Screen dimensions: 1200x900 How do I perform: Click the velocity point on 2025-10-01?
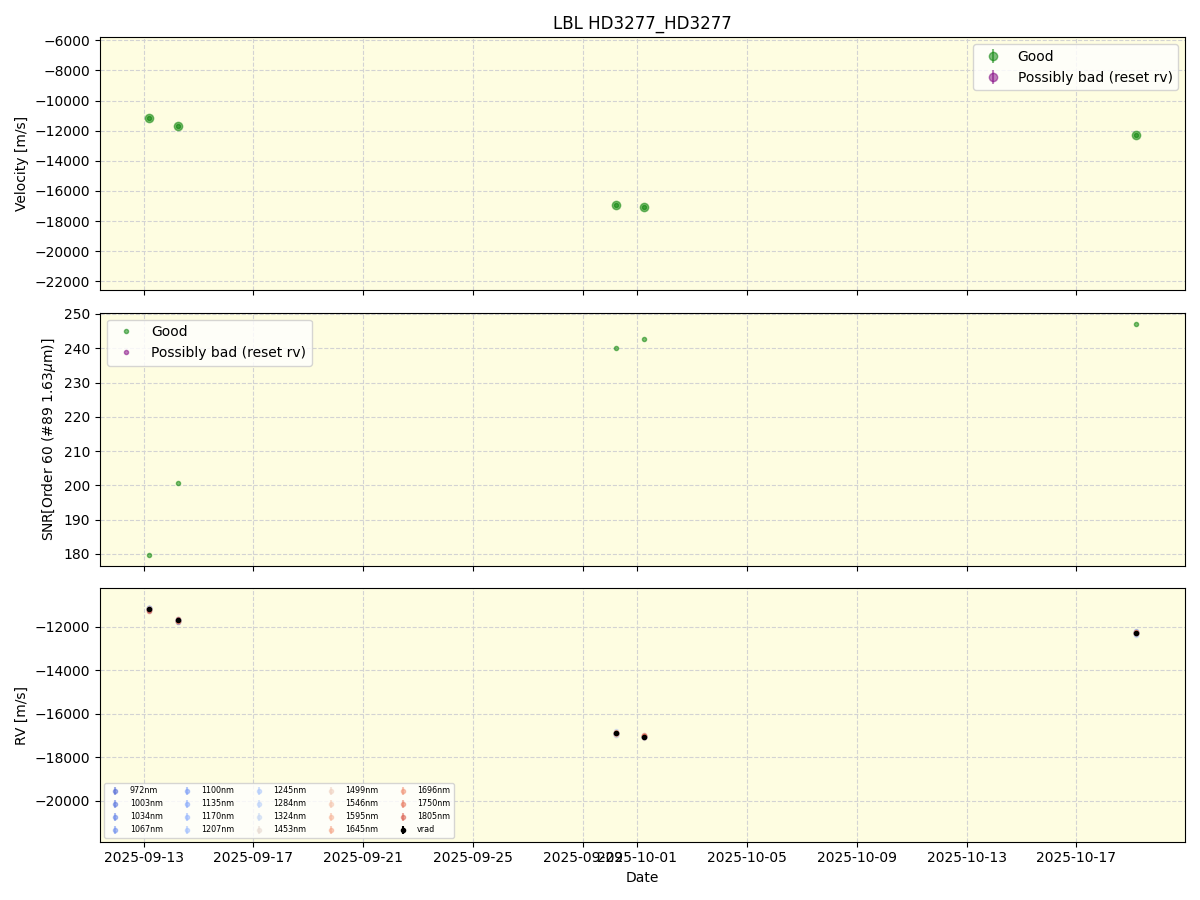[x=644, y=207]
